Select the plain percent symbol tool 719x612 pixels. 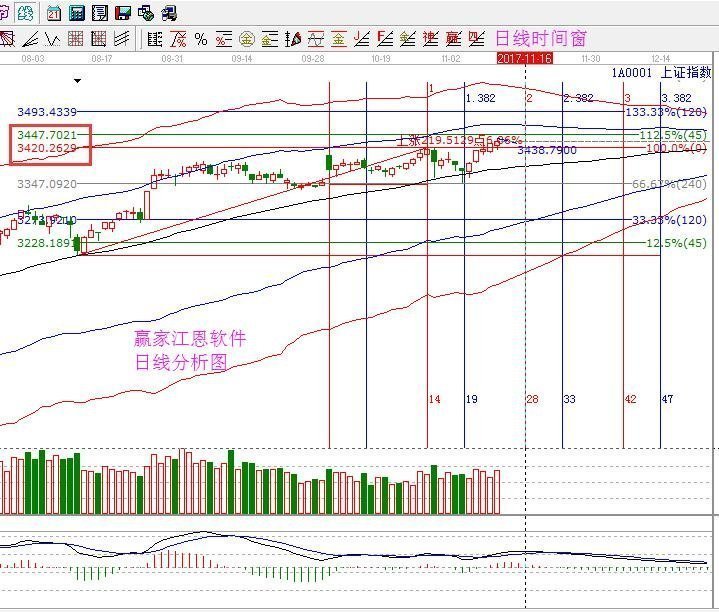click(x=201, y=39)
